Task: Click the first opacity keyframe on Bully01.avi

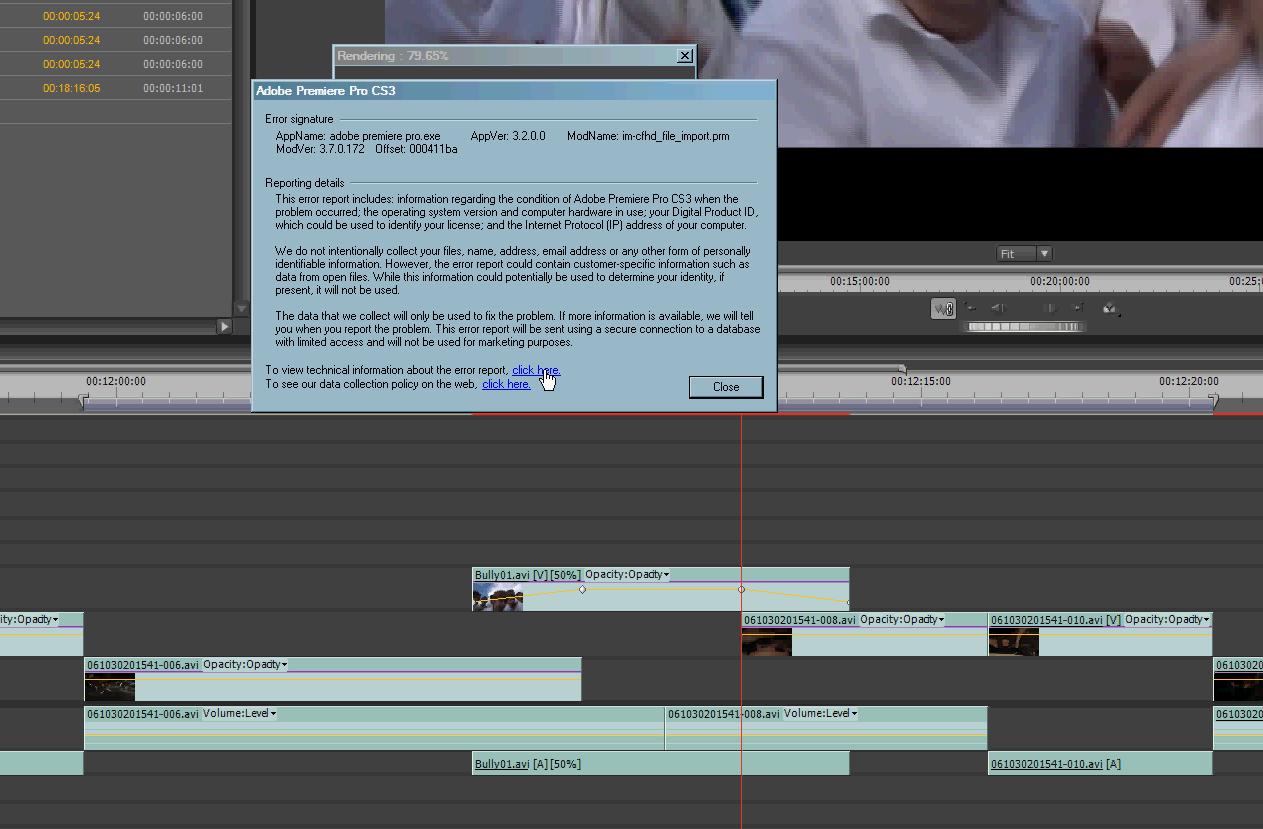Action: coord(582,589)
